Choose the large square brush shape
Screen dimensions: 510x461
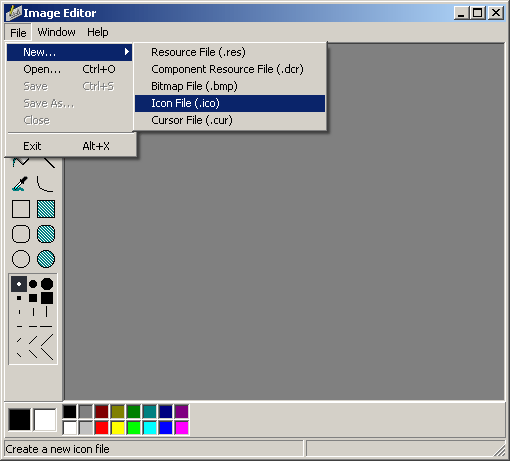tap(47, 298)
